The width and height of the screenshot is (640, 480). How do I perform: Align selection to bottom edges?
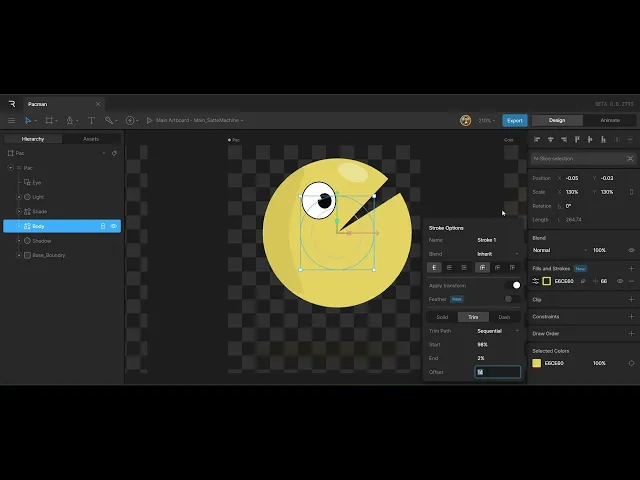point(603,140)
